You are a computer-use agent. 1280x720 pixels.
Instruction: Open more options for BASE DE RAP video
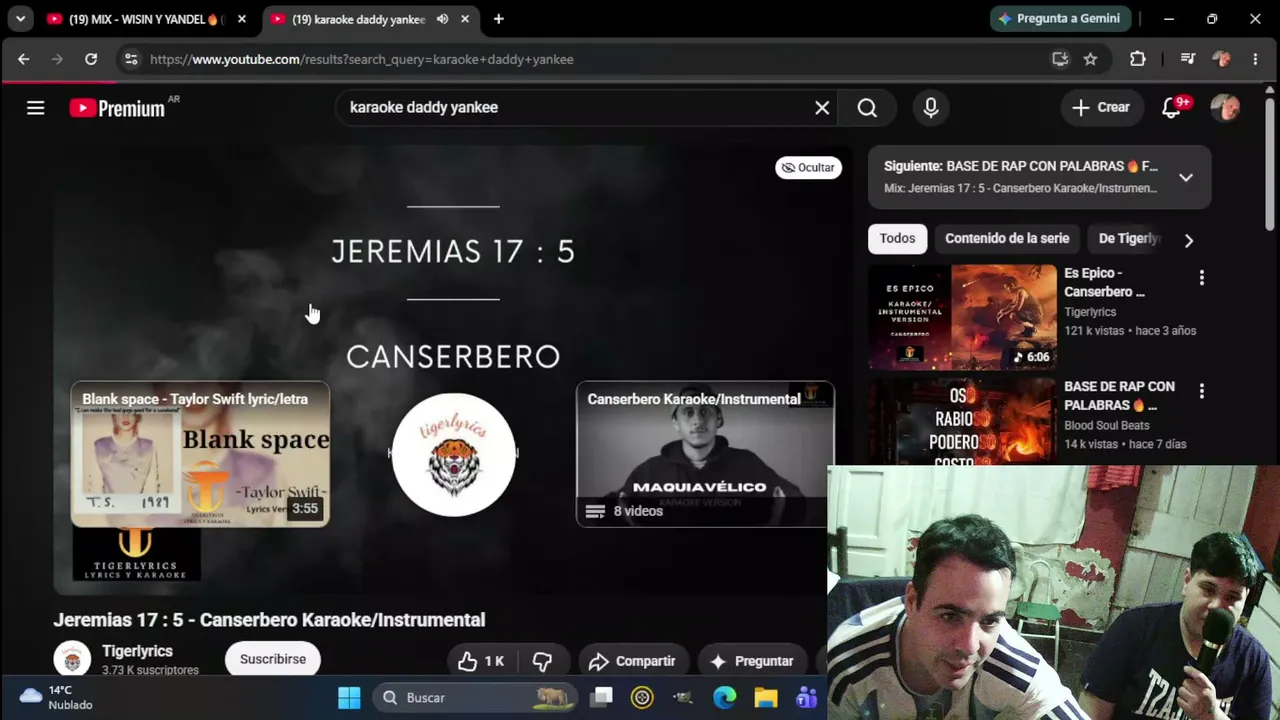[x=1202, y=391]
